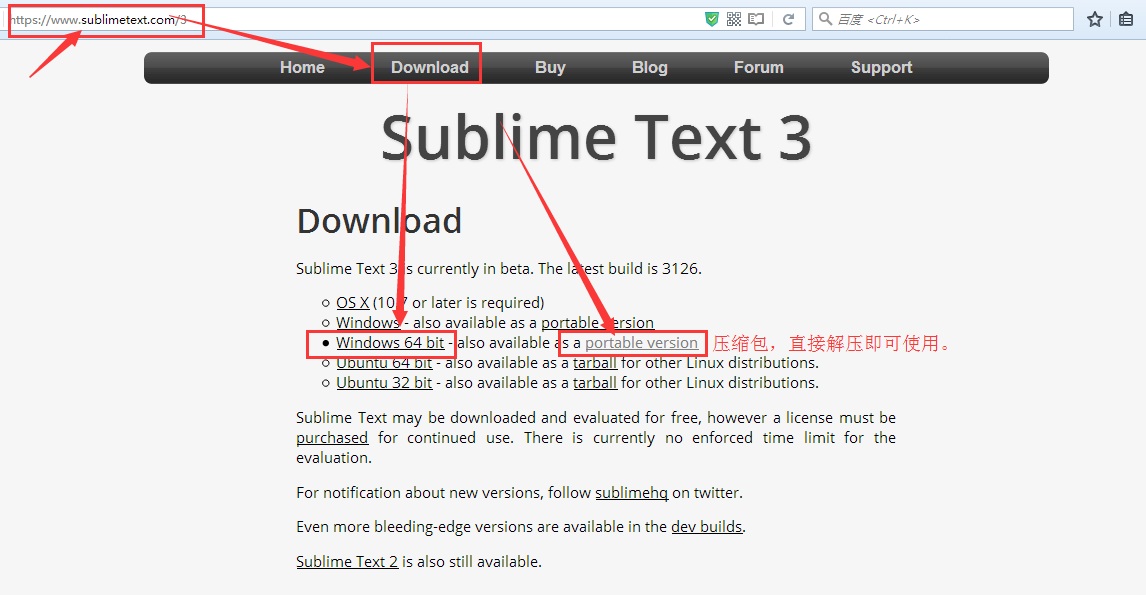The image size is (1146, 595).
Task: Click the Sublime Text 3 page title
Action: [x=596, y=137]
